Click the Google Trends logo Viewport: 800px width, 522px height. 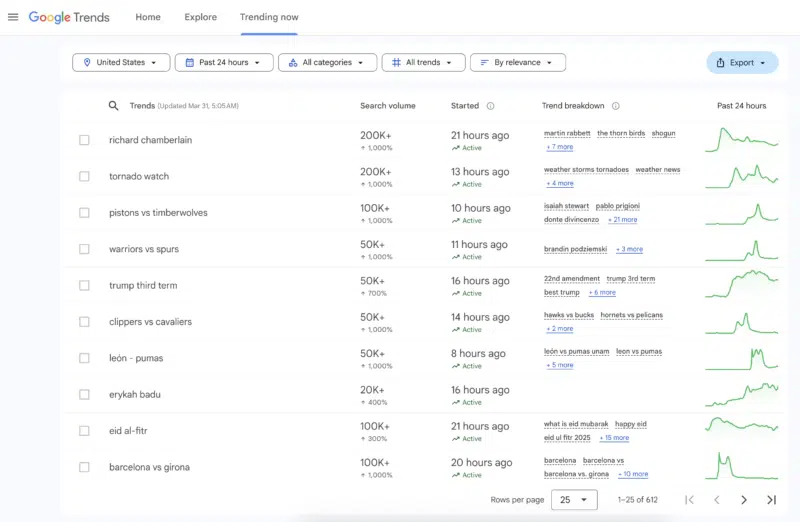[69, 17]
